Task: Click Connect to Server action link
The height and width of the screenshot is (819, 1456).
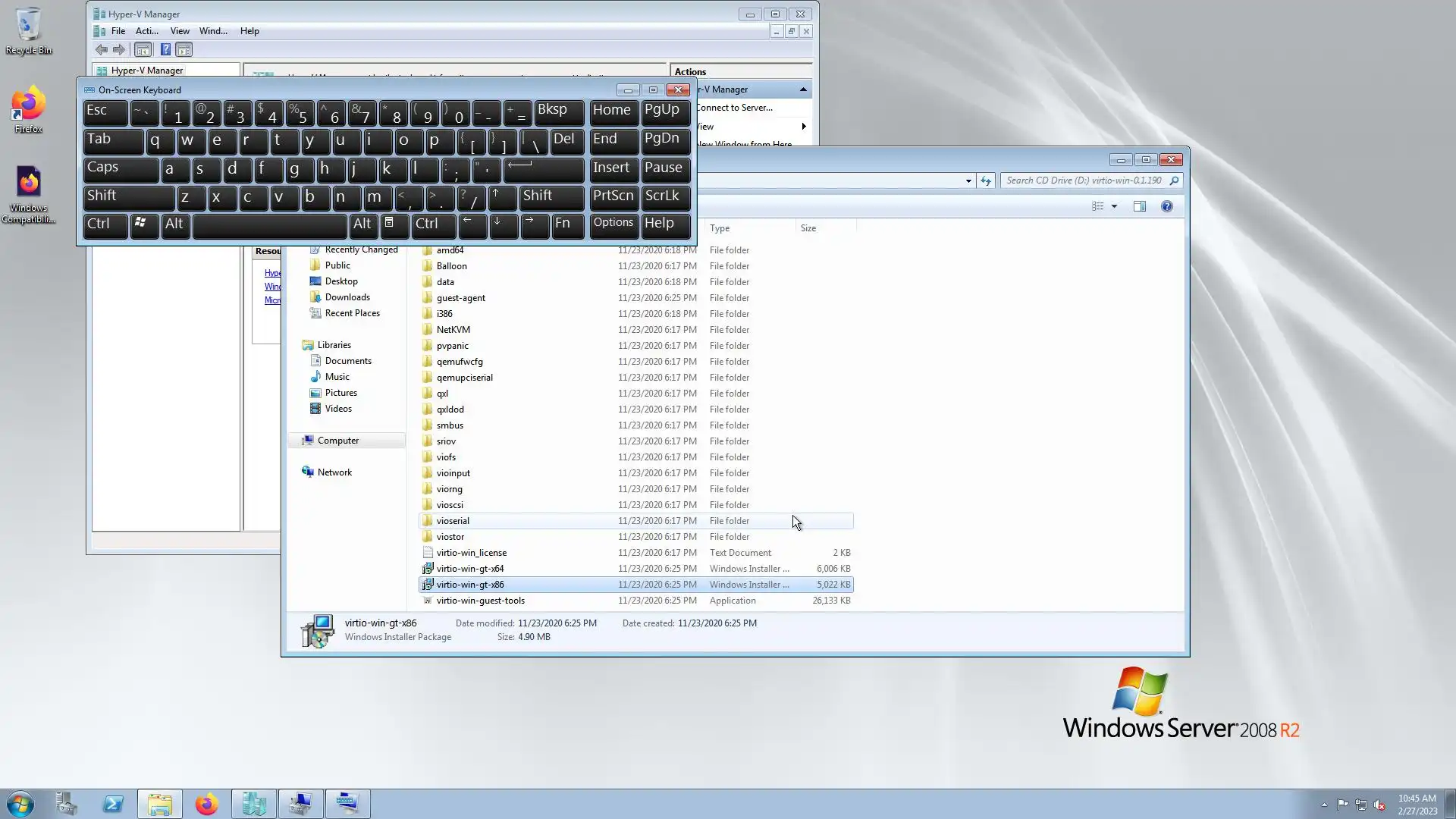Action: click(x=734, y=108)
